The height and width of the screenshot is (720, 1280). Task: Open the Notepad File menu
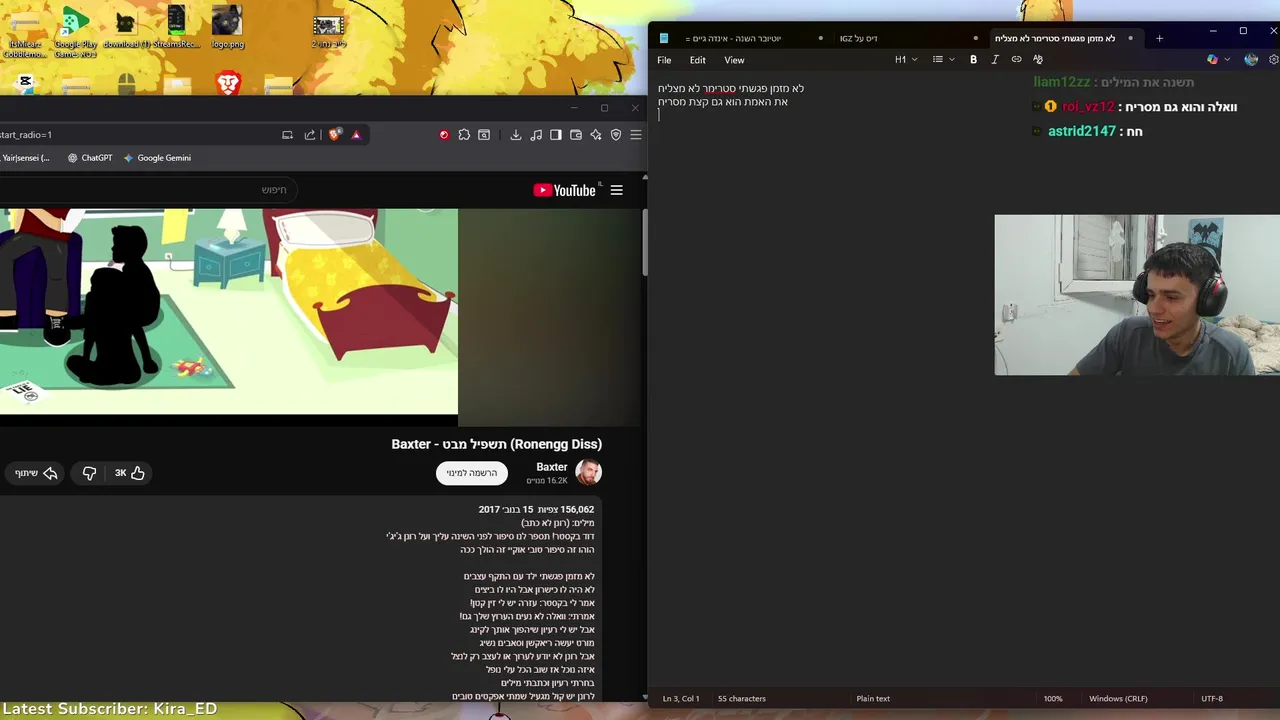click(x=664, y=60)
